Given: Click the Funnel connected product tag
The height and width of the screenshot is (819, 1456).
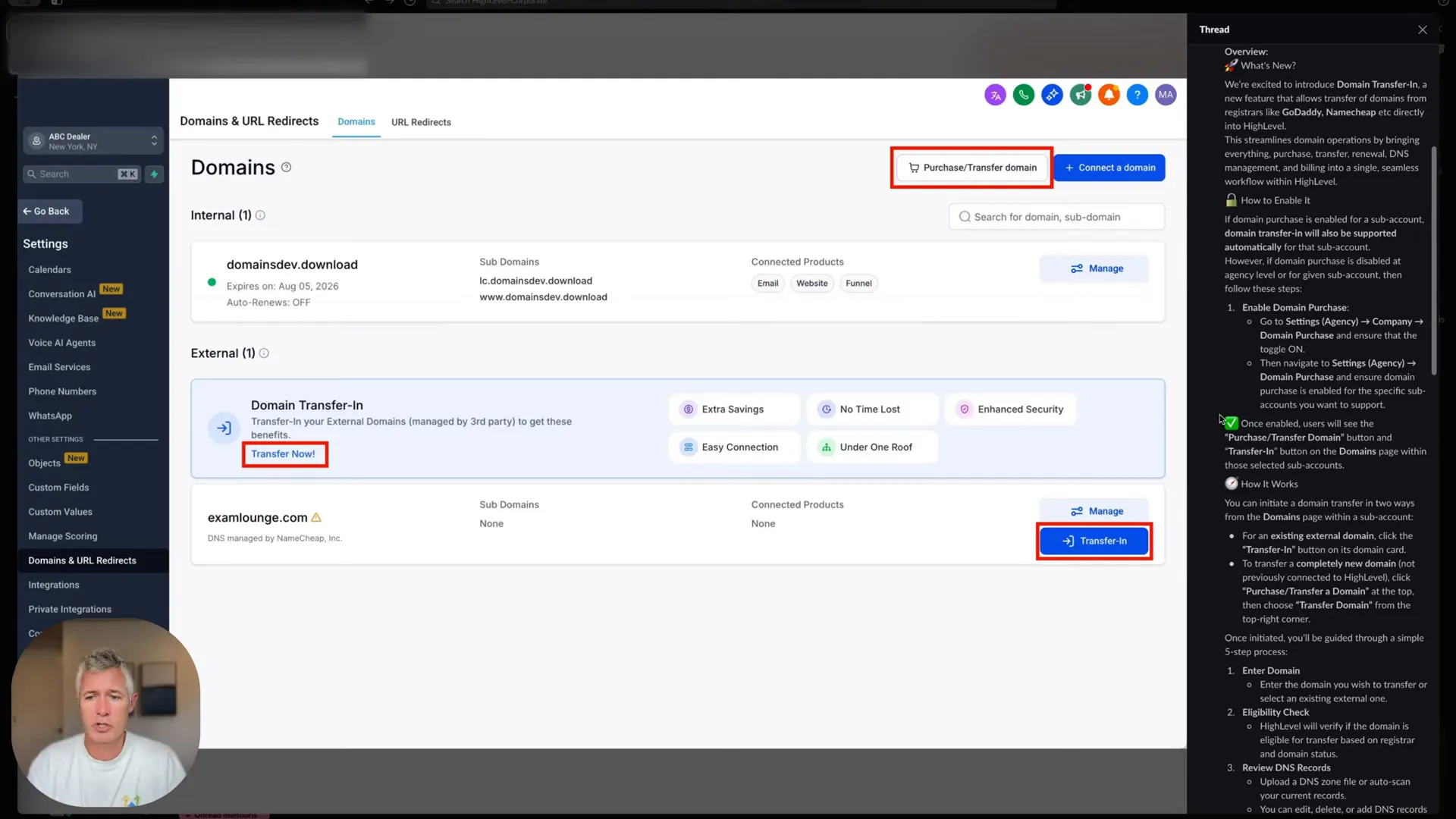Looking at the screenshot, I should pos(858,284).
